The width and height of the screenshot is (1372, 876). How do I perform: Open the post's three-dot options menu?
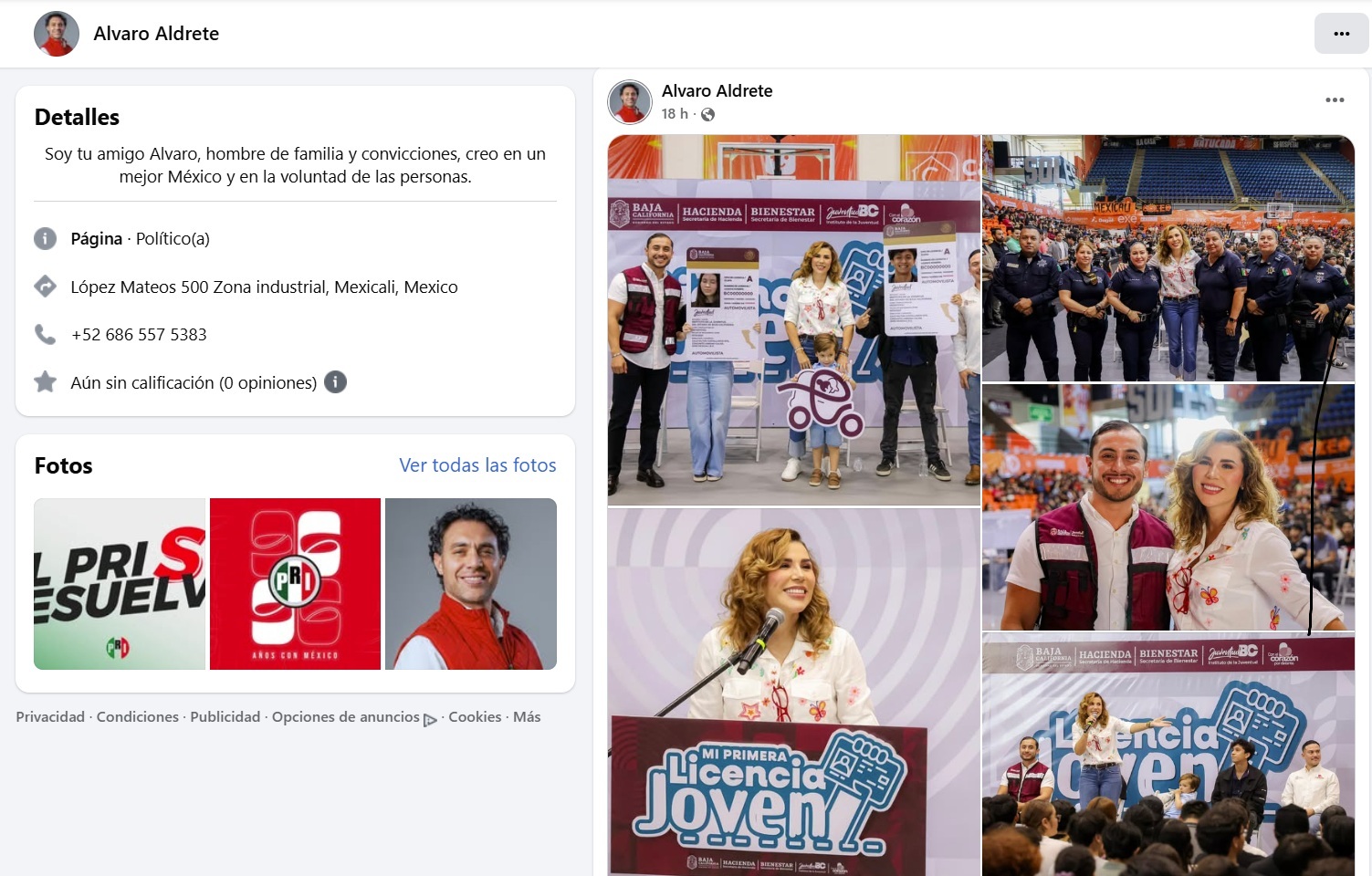(x=1334, y=100)
